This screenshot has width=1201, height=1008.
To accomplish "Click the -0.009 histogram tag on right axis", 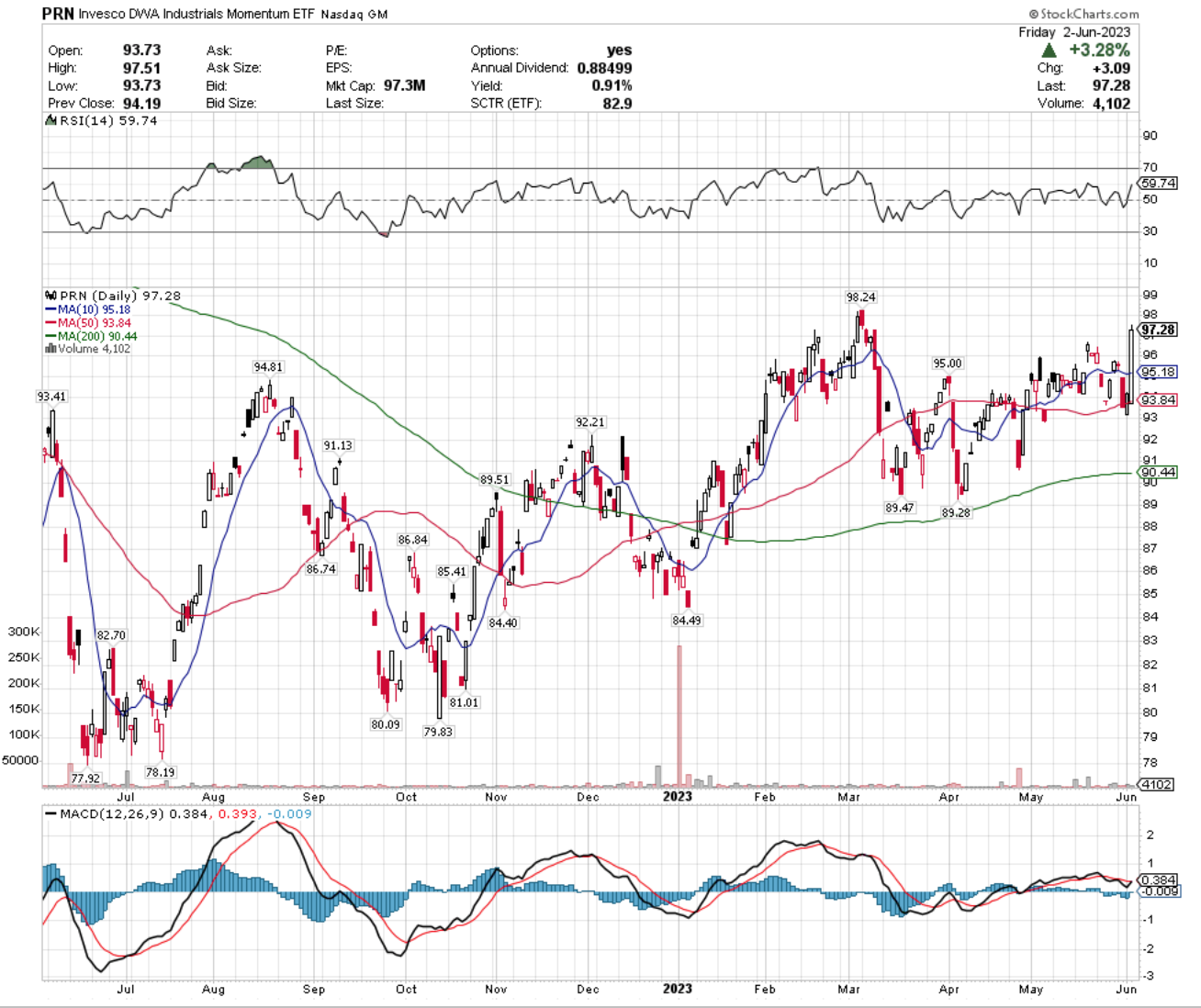I will point(1159,891).
